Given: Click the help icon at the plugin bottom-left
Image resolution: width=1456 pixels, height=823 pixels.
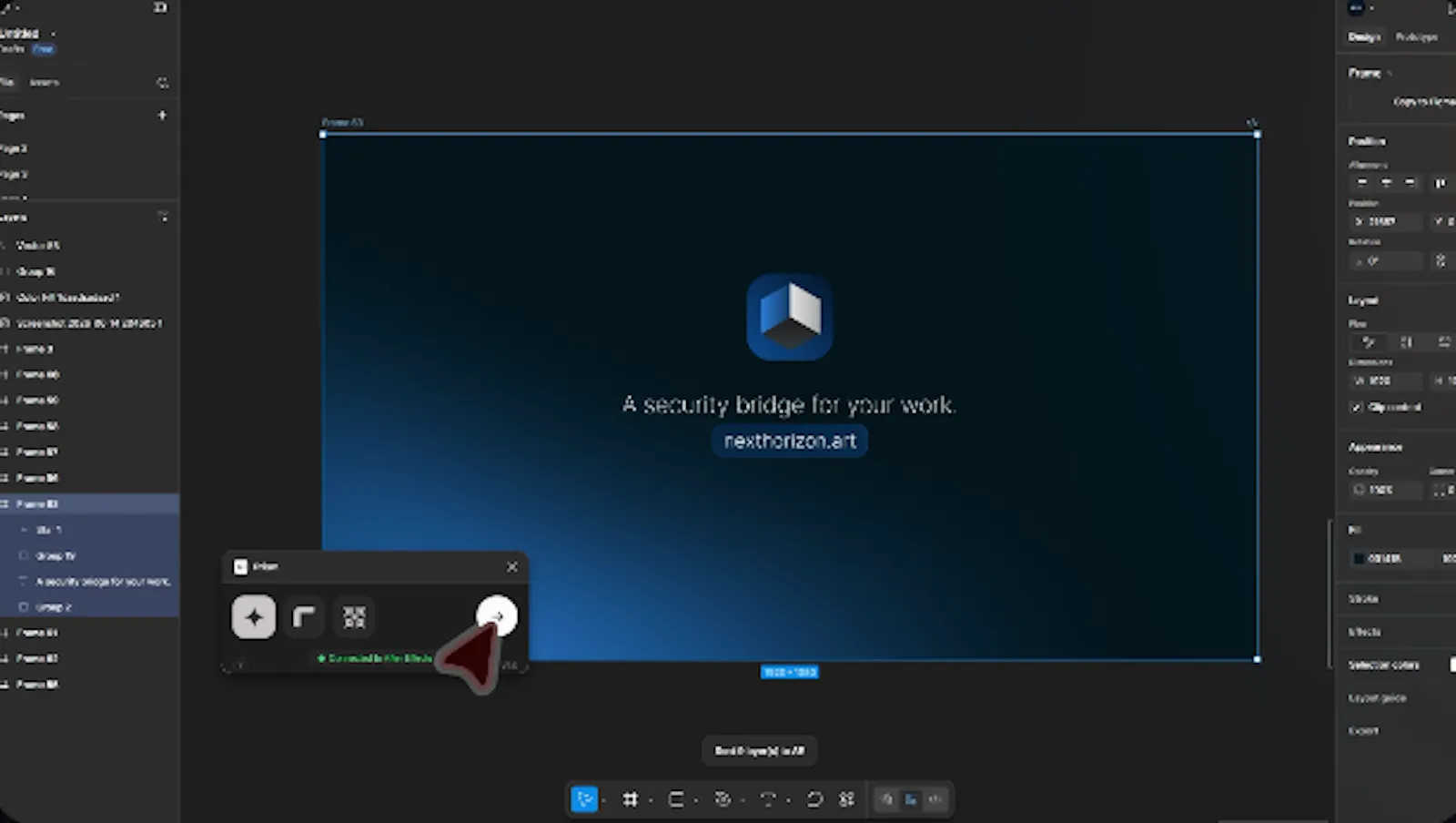Looking at the screenshot, I should [x=240, y=664].
